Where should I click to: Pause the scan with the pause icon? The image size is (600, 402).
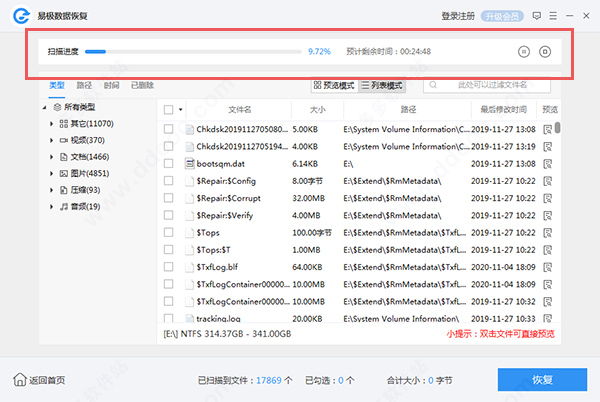click(x=524, y=51)
